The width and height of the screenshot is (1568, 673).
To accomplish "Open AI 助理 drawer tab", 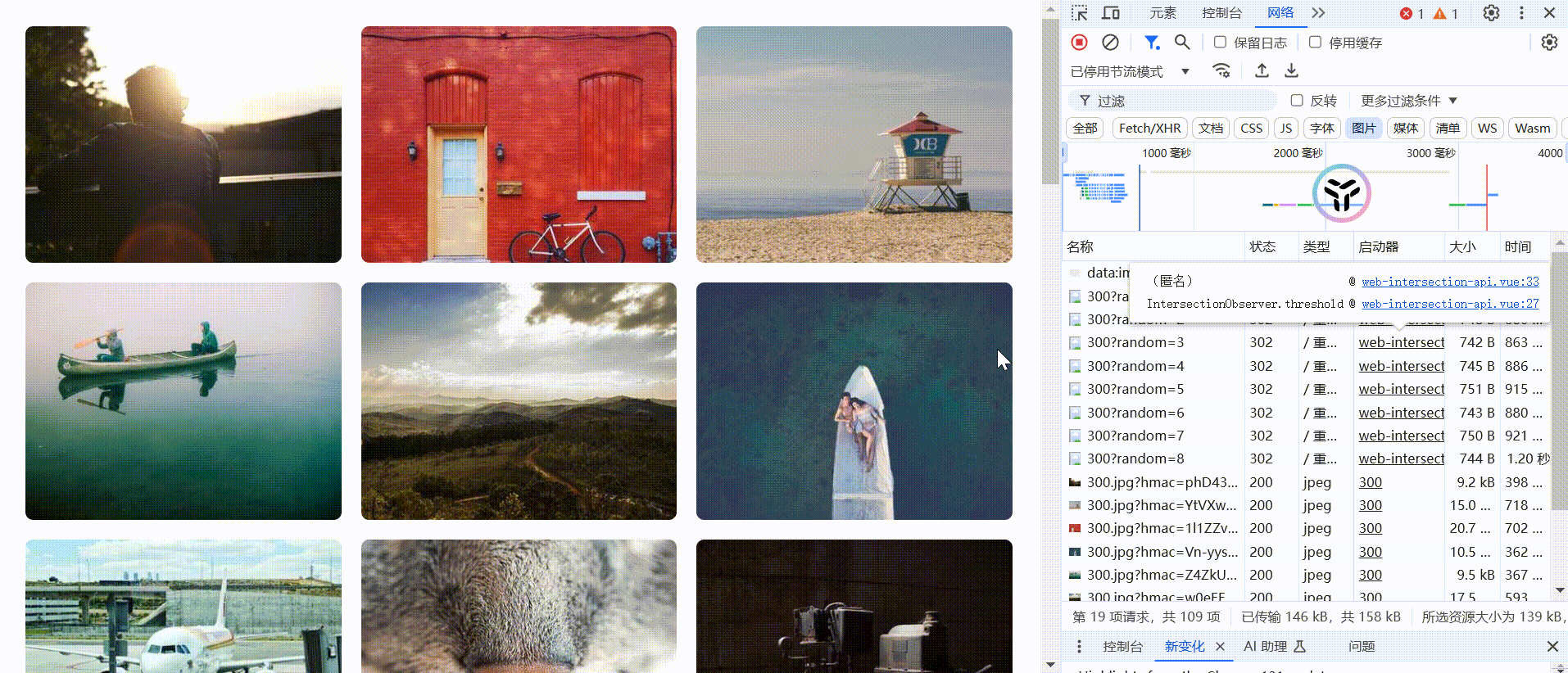I will [1274, 646].
